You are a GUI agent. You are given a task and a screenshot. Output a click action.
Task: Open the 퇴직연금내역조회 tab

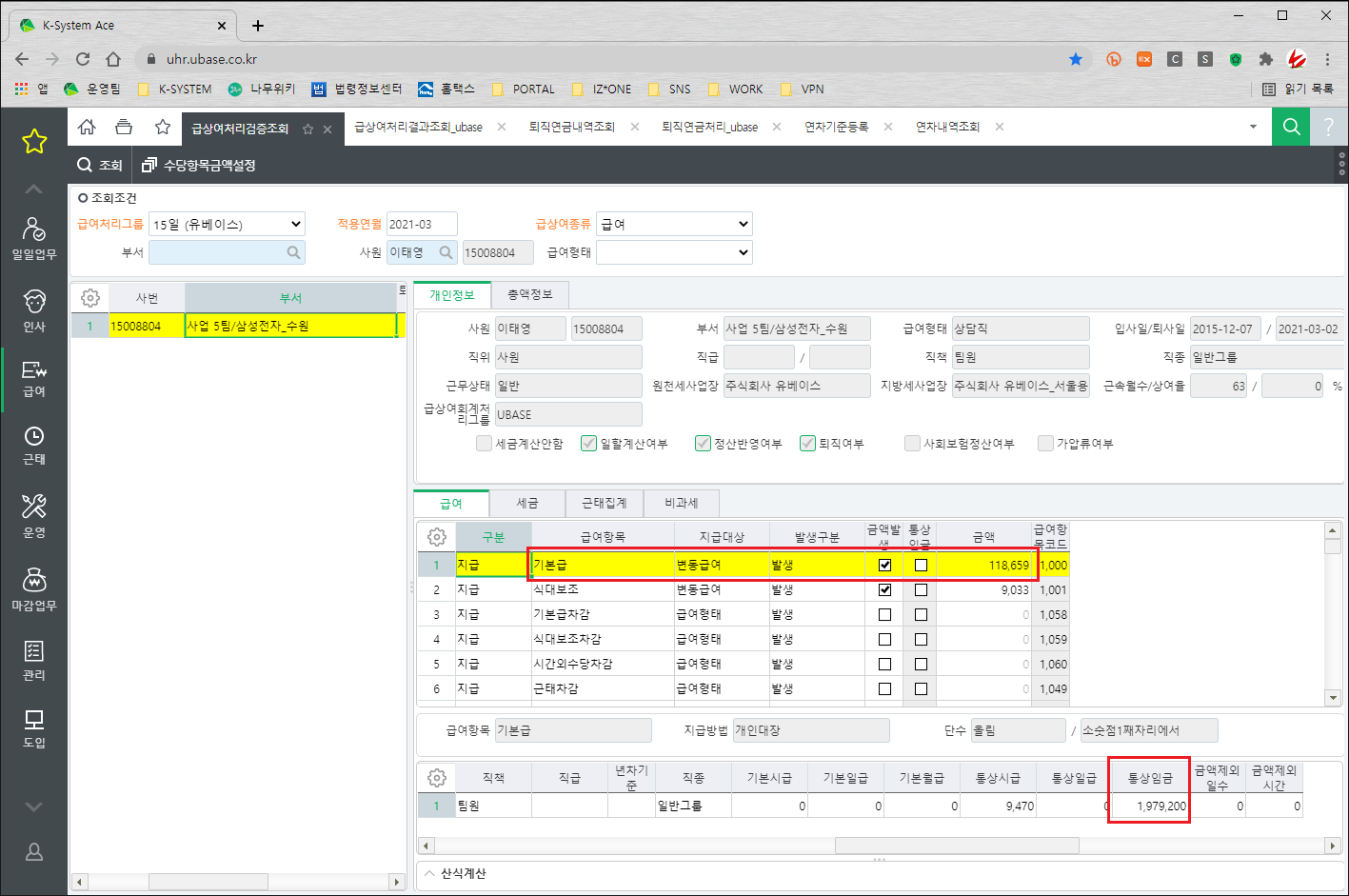[572, 127]
